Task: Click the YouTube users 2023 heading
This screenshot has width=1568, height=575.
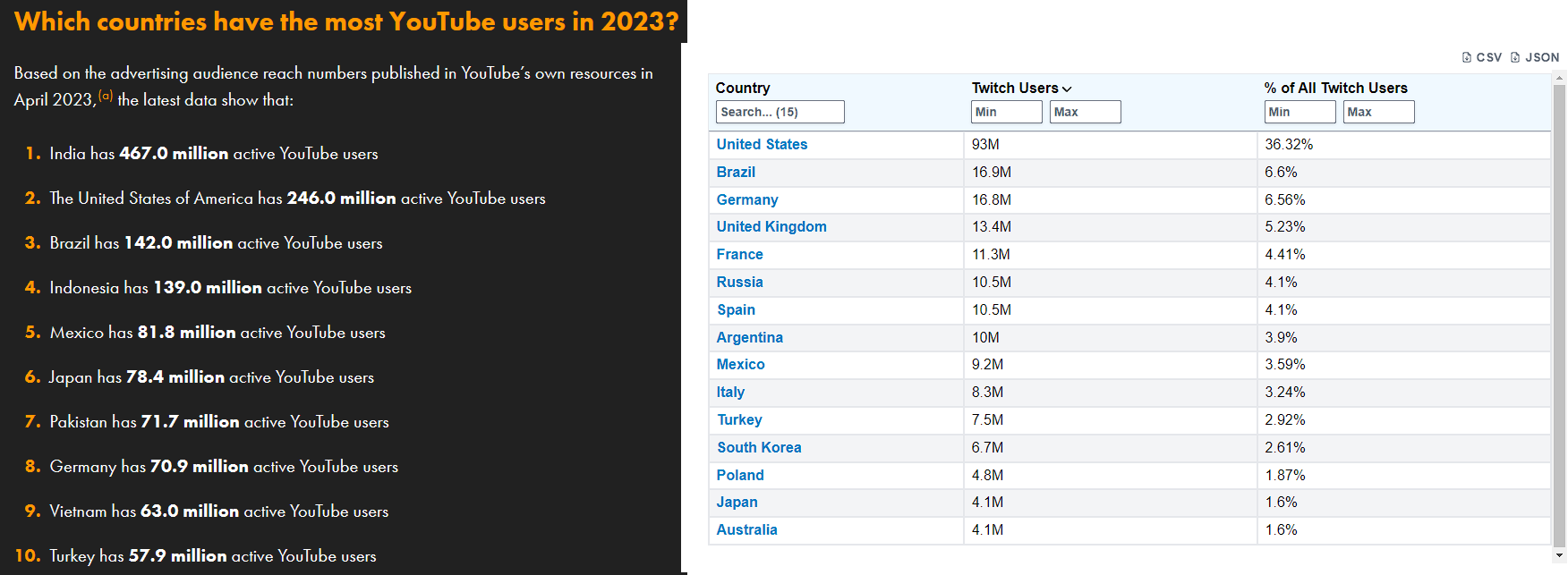Action: tap(346, 21)
